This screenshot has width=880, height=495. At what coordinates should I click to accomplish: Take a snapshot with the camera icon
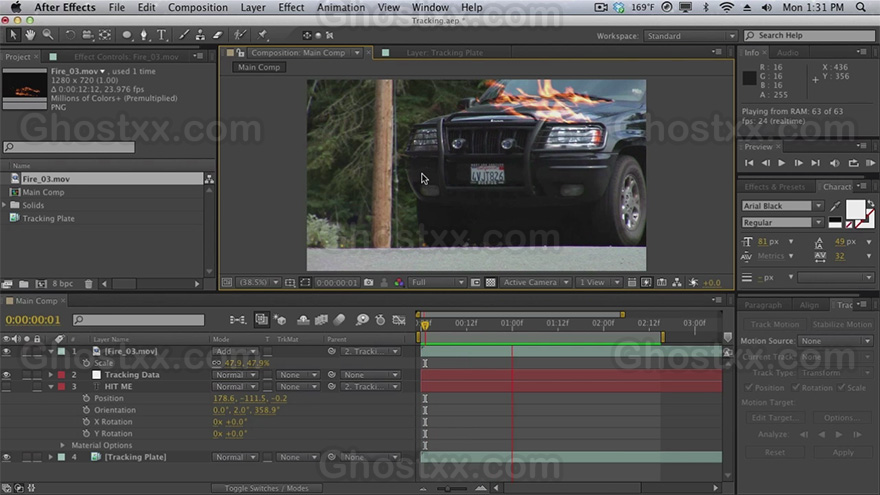pyautogui.click(x=369, y=282)
